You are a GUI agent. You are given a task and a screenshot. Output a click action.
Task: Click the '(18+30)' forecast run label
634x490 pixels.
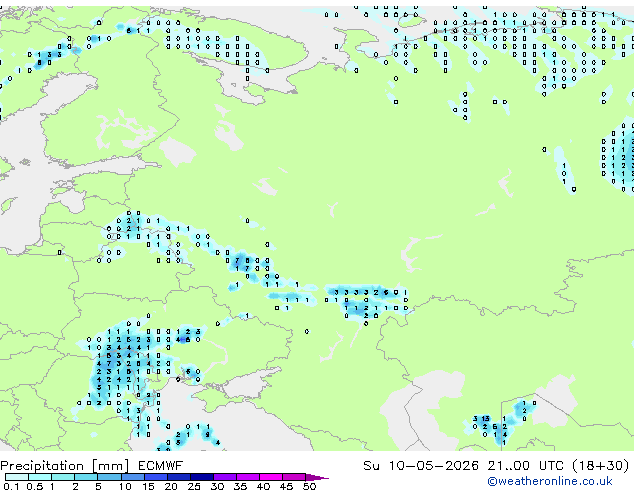pos(601,466)
